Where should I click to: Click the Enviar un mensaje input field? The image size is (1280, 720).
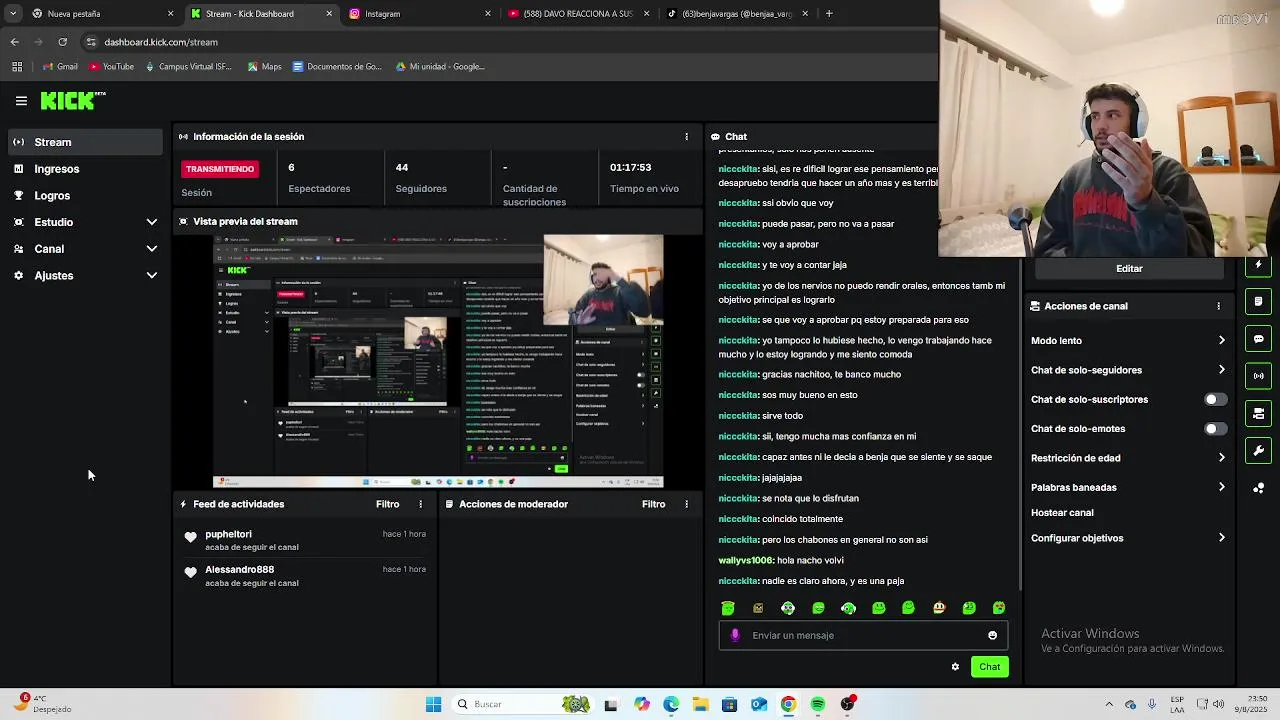863,635
